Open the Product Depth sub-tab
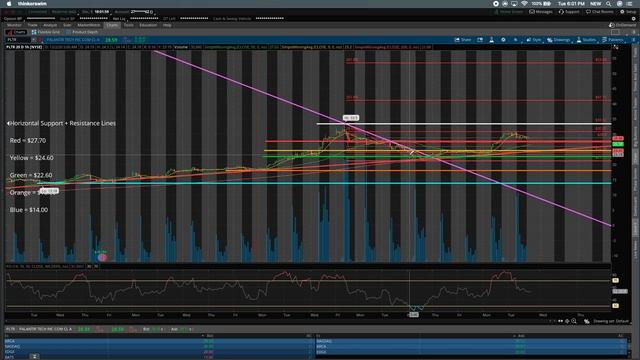640x360 pixels. (82, 32)
